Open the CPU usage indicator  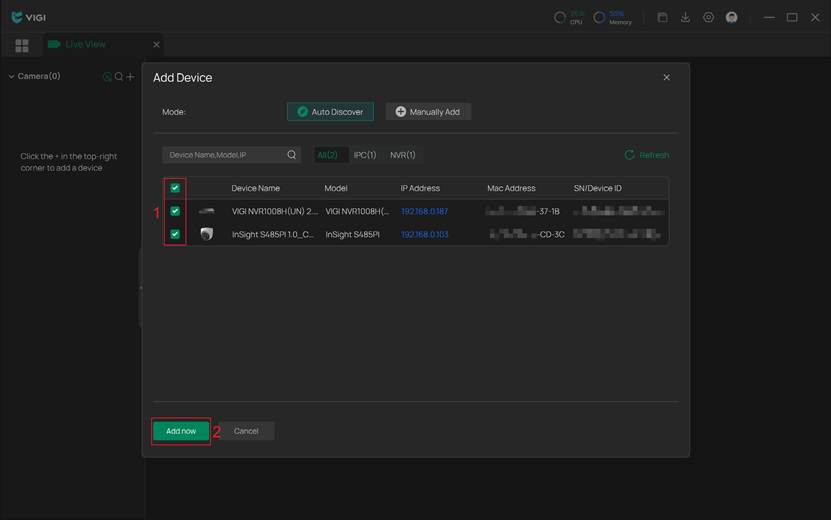coord(568,17)
